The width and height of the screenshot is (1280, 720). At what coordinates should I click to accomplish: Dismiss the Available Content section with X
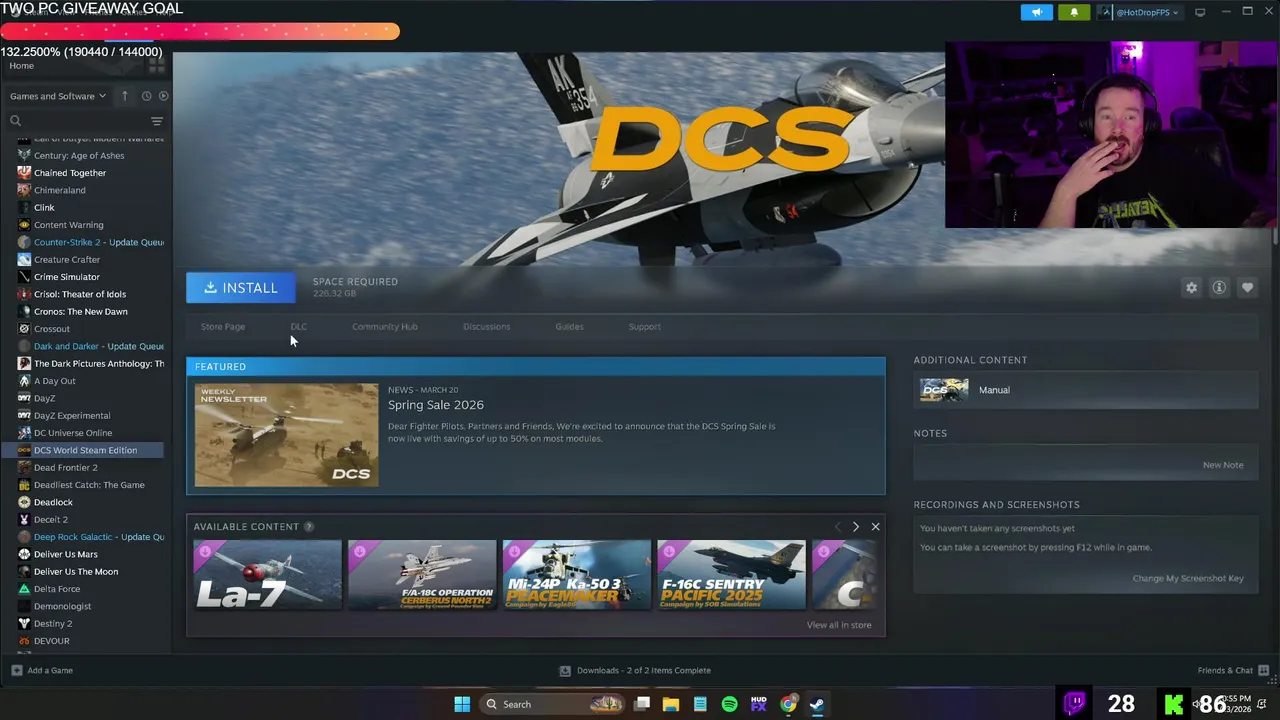(x=875, y=527)
